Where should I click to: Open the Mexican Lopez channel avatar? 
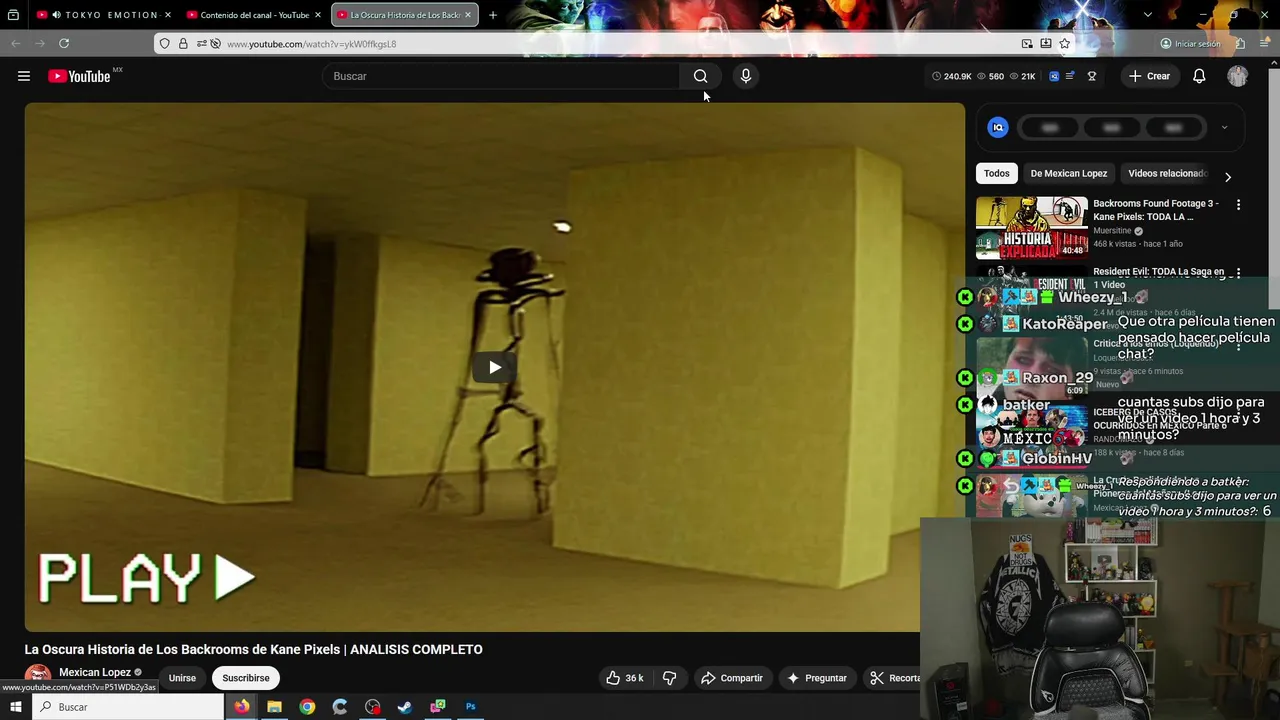(38, 677)
